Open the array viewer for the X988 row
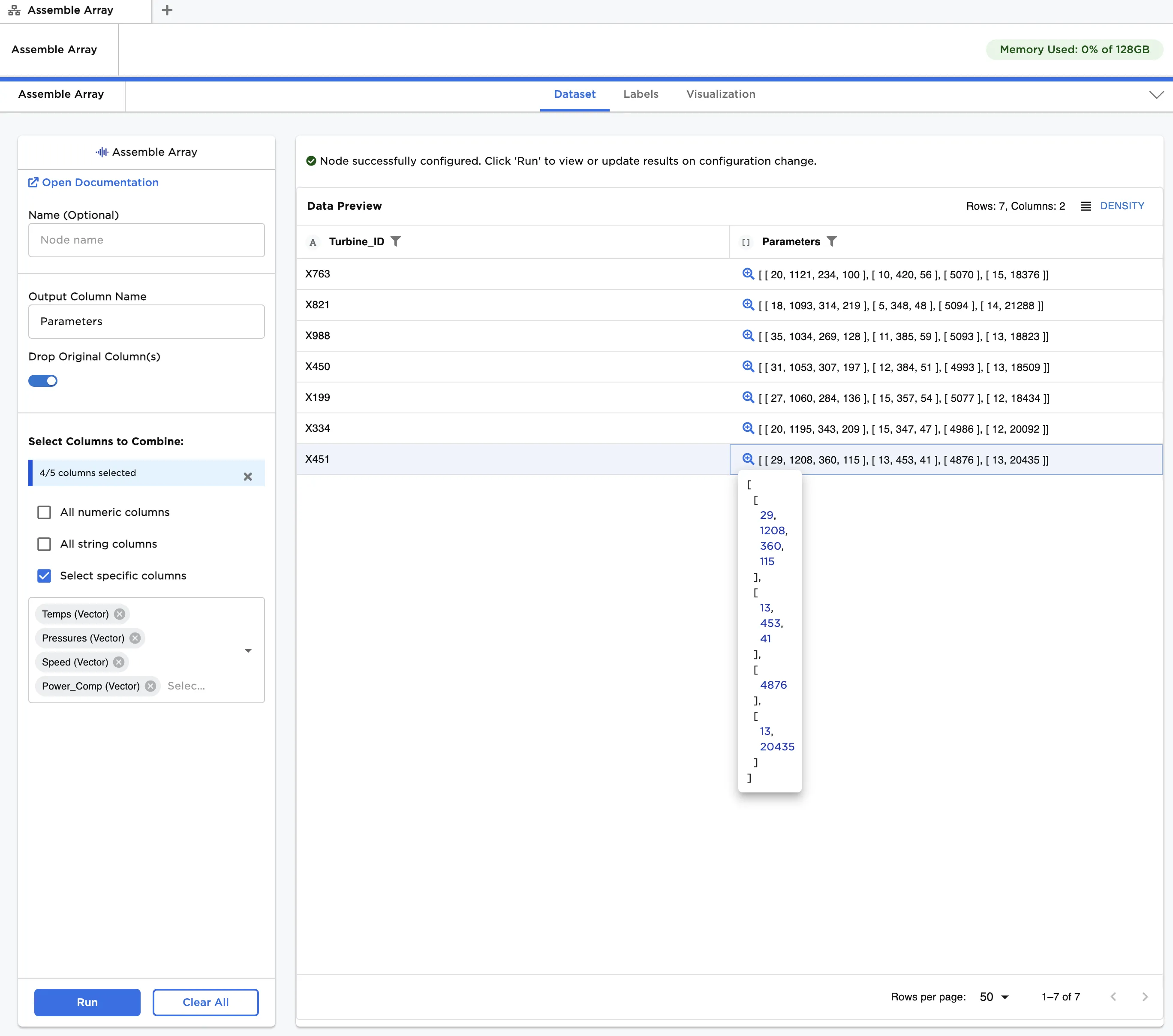The height and width of the screenshot is (1036, 1173). [x=748, y=336]
